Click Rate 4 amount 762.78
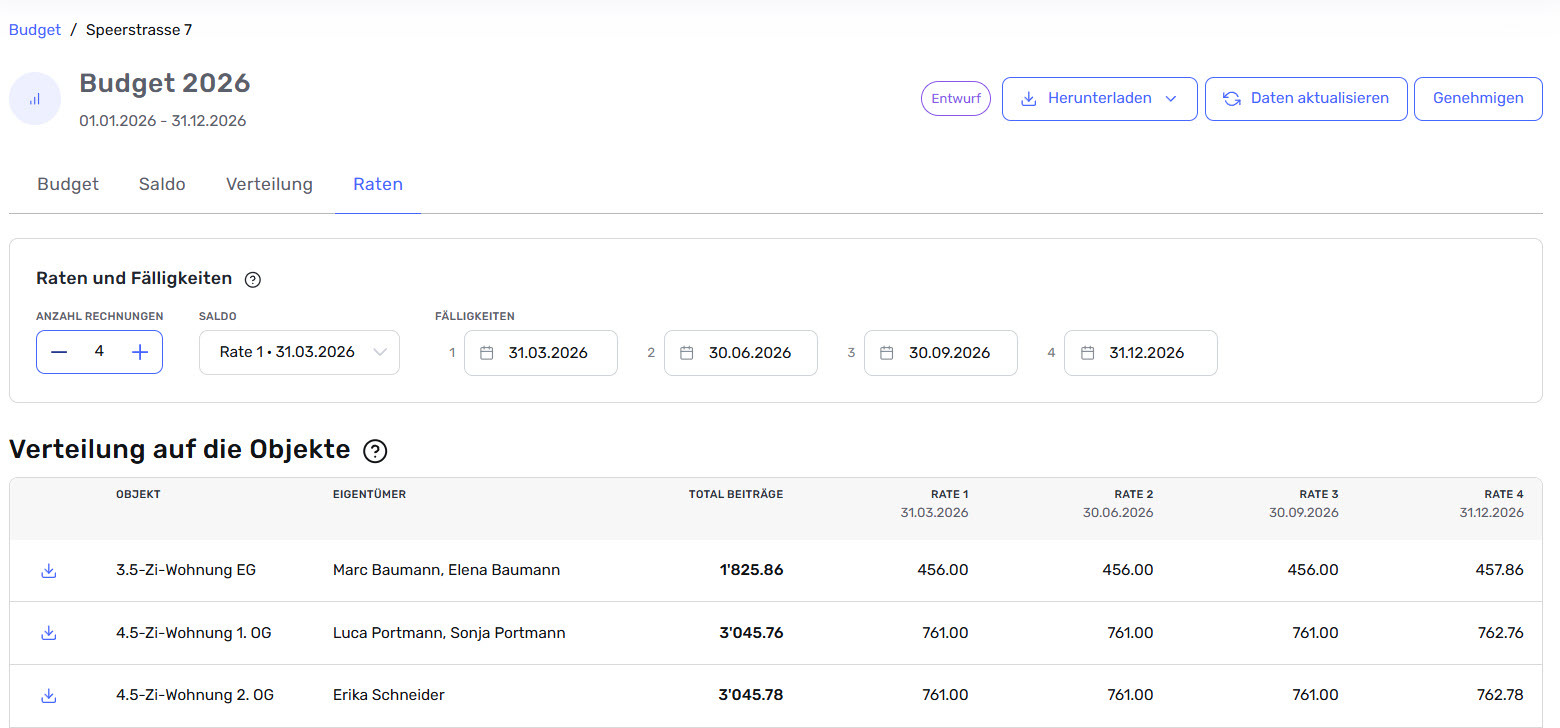The width and height of the screenshot is (1560, 728). click(1500, 695)
